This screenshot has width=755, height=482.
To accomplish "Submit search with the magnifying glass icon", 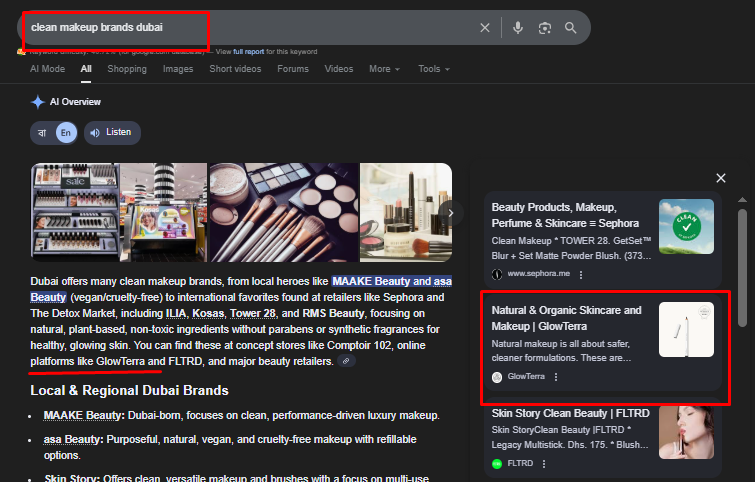I will (571, 28).
